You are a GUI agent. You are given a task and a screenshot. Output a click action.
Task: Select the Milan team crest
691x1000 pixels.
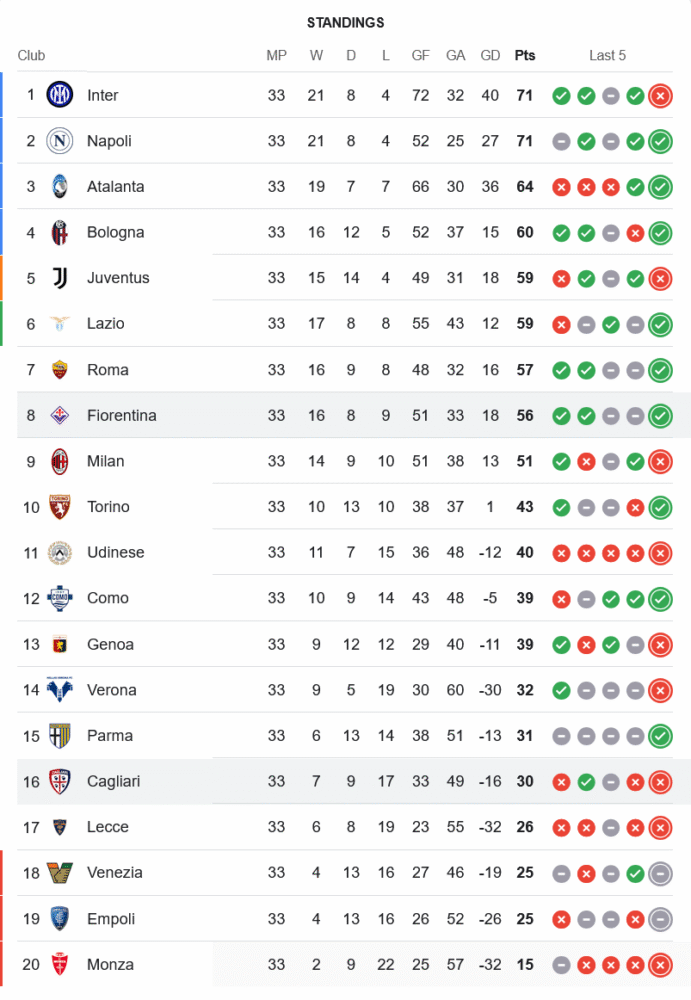[x=60, y=461]
